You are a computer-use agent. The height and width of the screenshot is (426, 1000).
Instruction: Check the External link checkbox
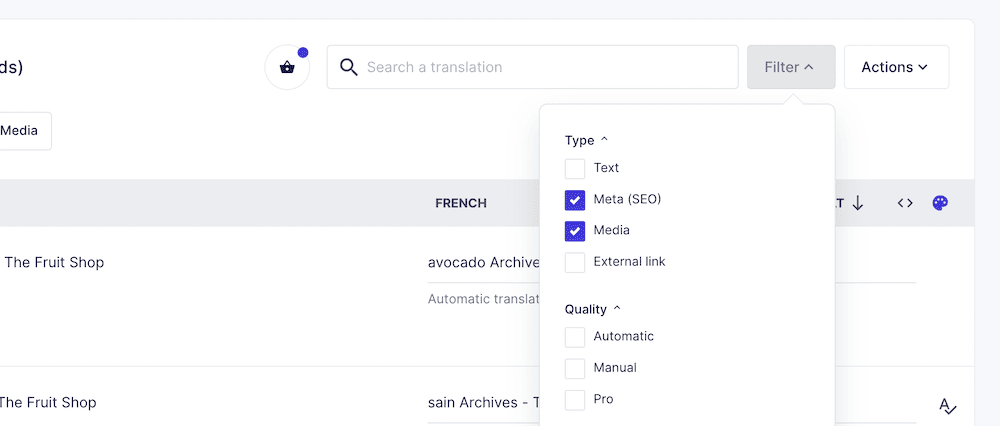pyautogui.click(x=575, y=262)
